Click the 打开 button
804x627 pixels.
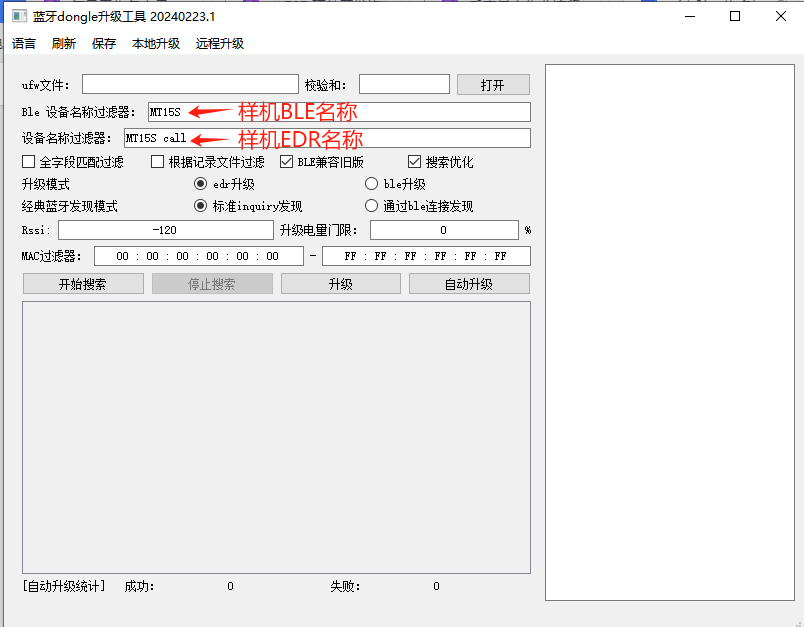coord(493,85)
